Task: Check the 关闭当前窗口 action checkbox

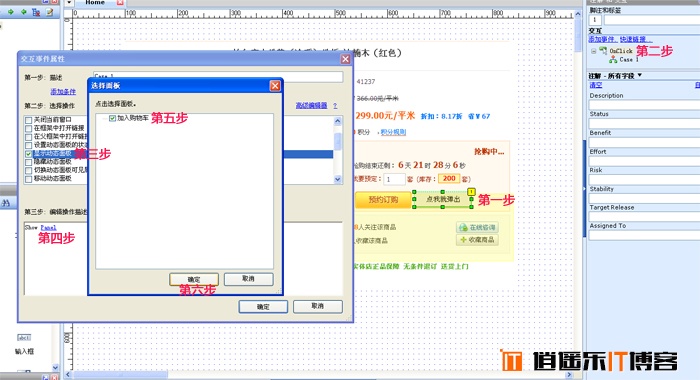Action: [x=29, y=120]
